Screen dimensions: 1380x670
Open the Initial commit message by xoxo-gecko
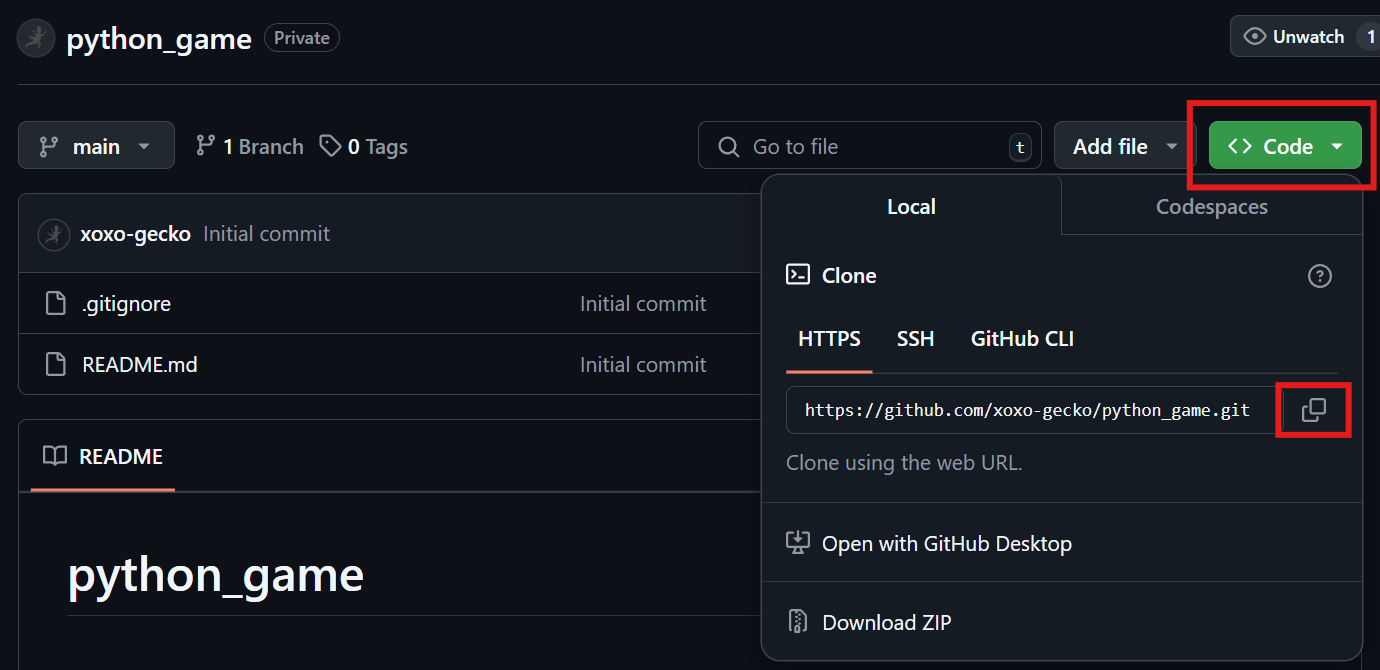click(266, 234)
